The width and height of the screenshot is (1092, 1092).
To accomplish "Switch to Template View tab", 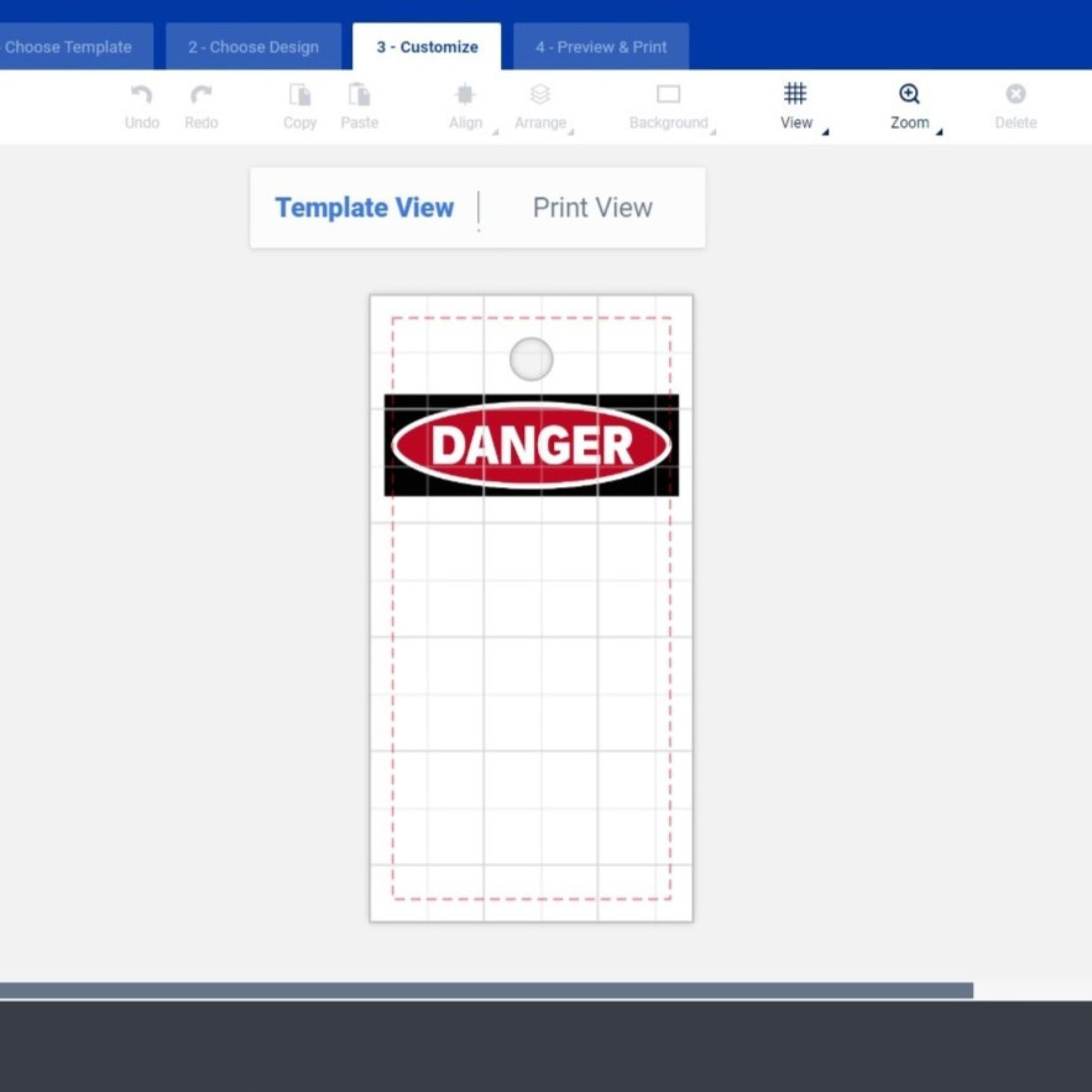I will [365, 207].
